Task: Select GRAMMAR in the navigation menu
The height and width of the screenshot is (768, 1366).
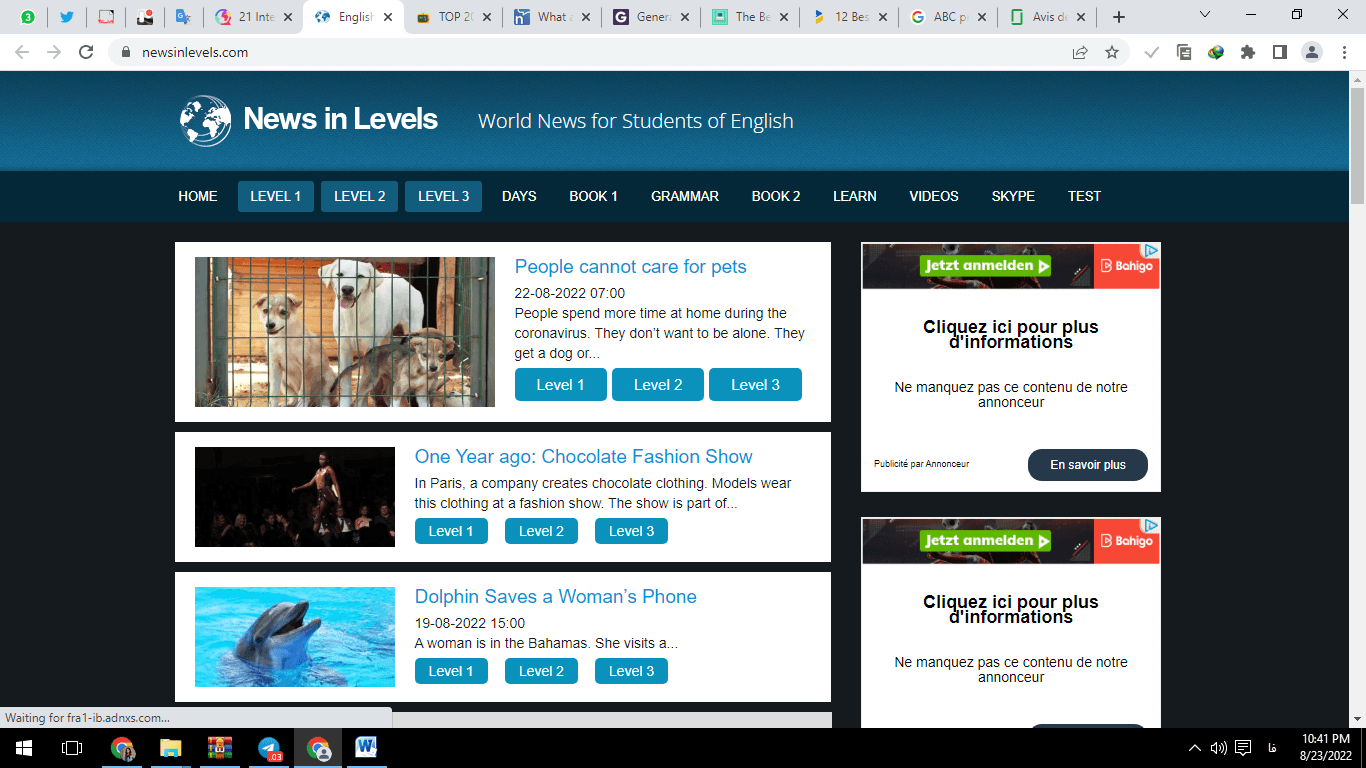Action: click(684, 196)
